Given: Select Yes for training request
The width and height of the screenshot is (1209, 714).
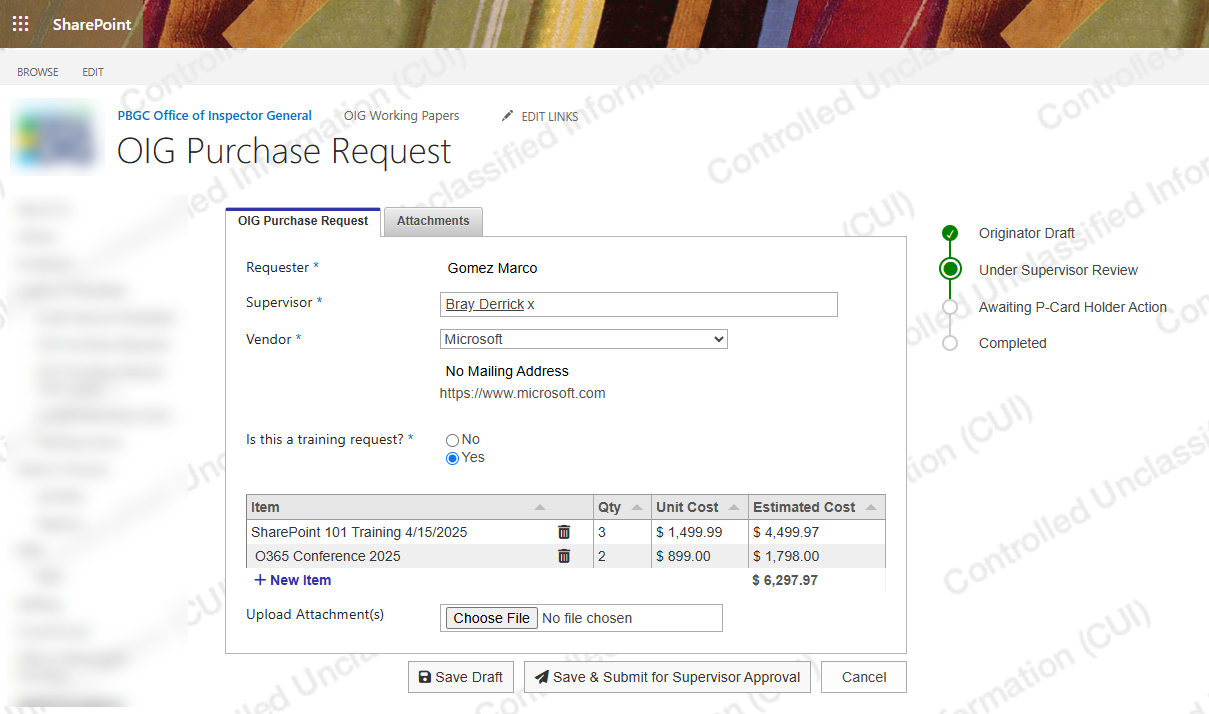Looking at the screenshot, I should [453, 458].
